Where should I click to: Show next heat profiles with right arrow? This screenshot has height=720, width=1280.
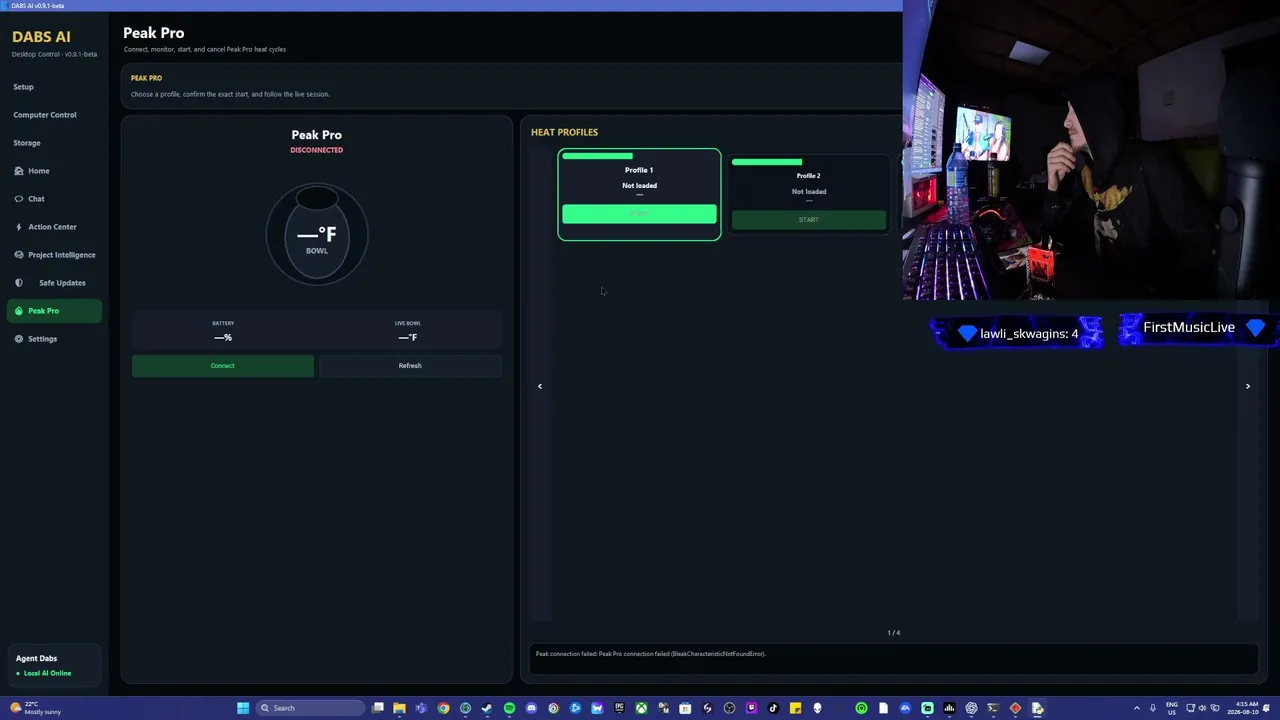coord(1247,386)
